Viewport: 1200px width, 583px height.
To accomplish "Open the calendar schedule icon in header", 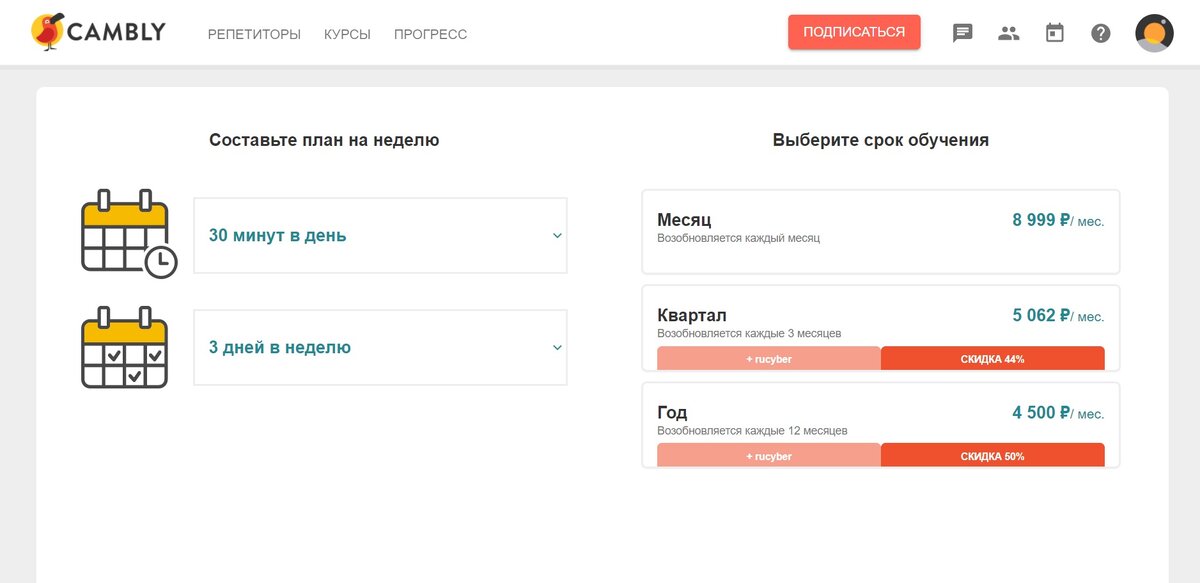I will pyautogui.click(x=1054, y=33).
